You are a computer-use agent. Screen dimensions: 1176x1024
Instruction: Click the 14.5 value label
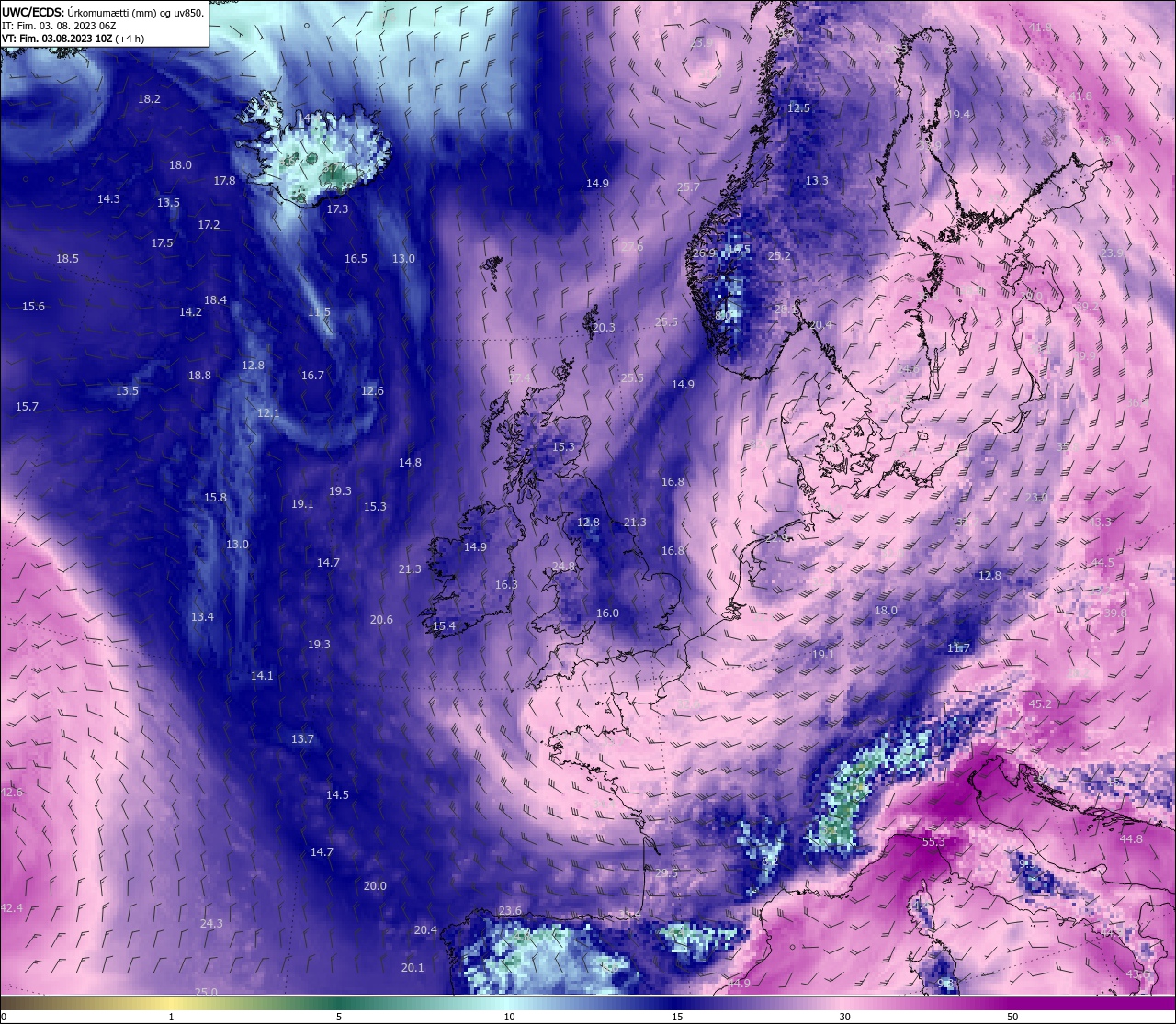tap(337, 794)
